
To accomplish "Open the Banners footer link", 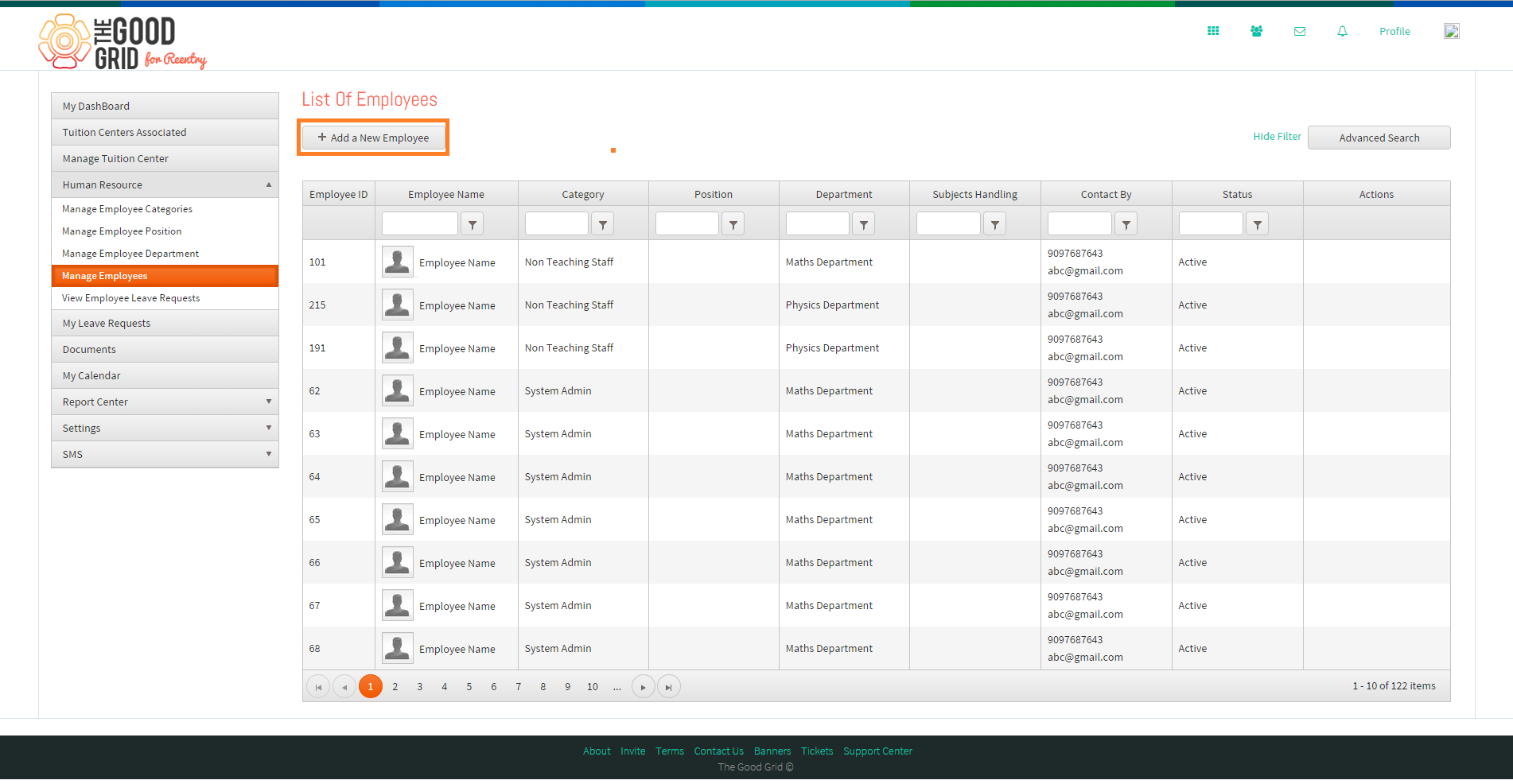I will 772,751.
